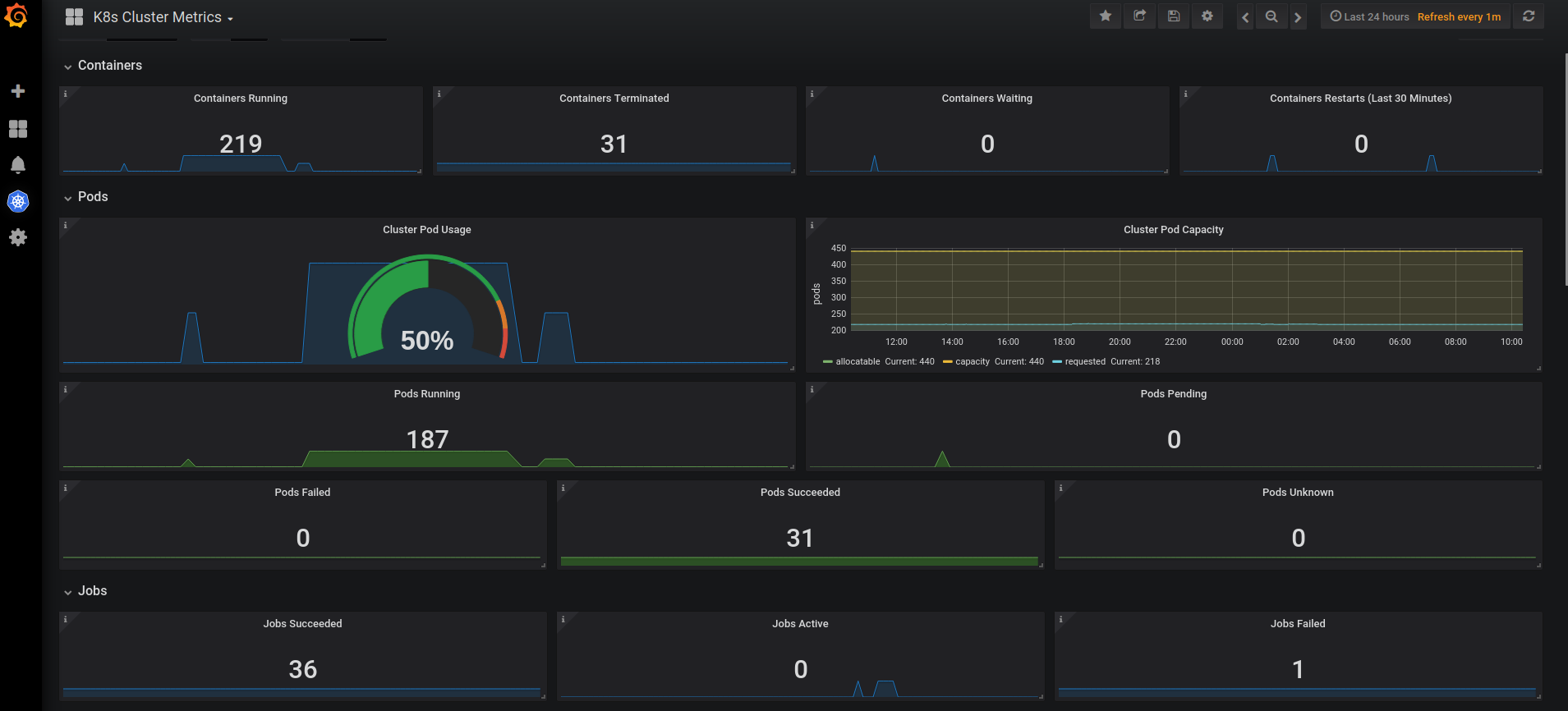Save the dashboard with disk icon
This screenshot has height=711, width=1568.
(x=1174, y=16)
